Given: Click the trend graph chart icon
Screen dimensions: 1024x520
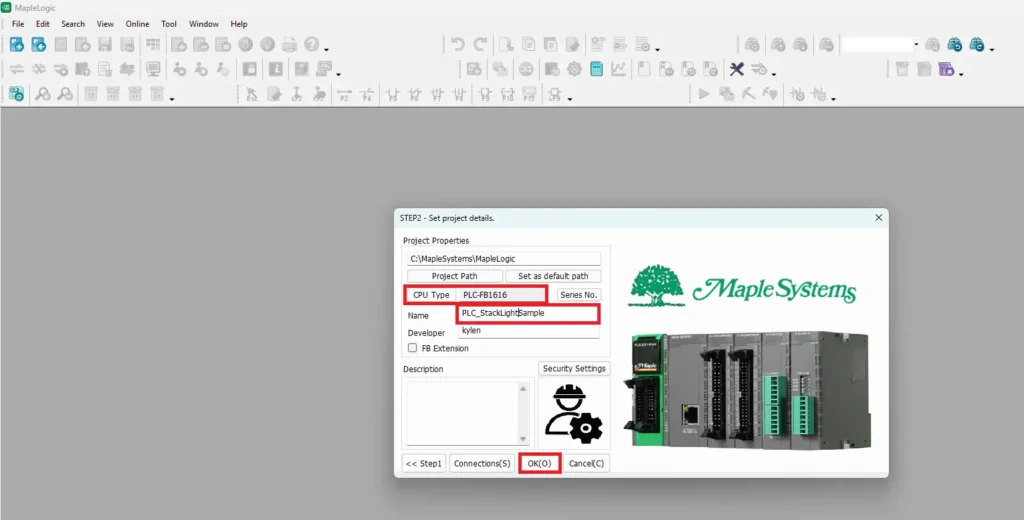Looking at the screenshot, I should pyautogui.click(x=618, y=69).
